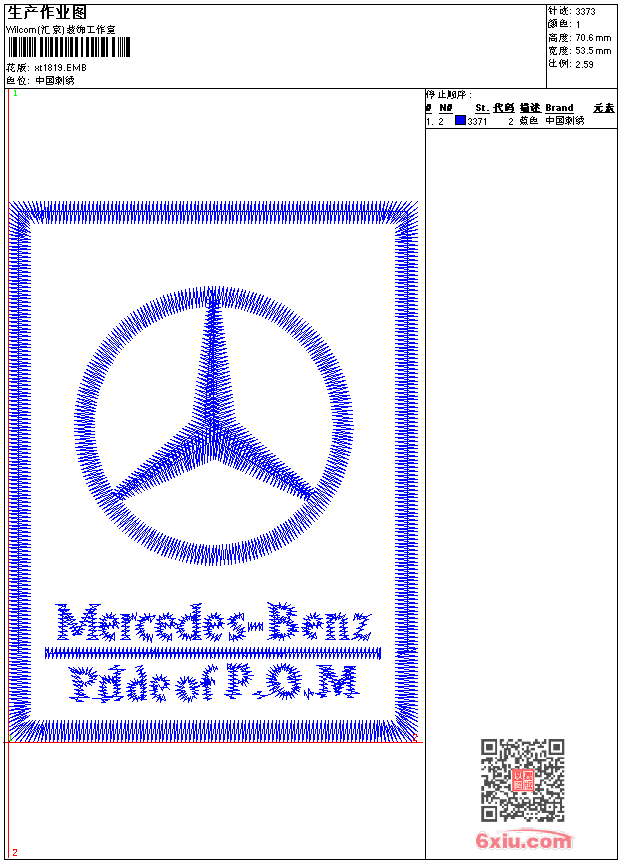
Task: Click the scale value '2.59'
Action: tap(584, 64)
